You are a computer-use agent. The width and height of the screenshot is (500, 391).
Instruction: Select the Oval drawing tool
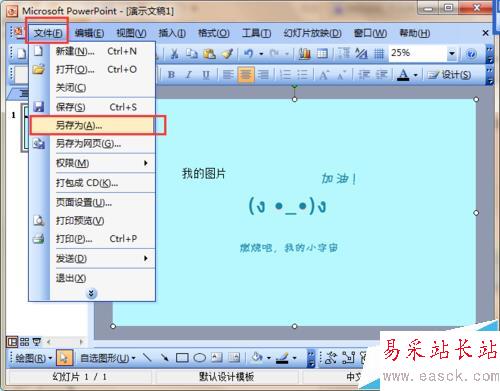[x=200, y=358]
